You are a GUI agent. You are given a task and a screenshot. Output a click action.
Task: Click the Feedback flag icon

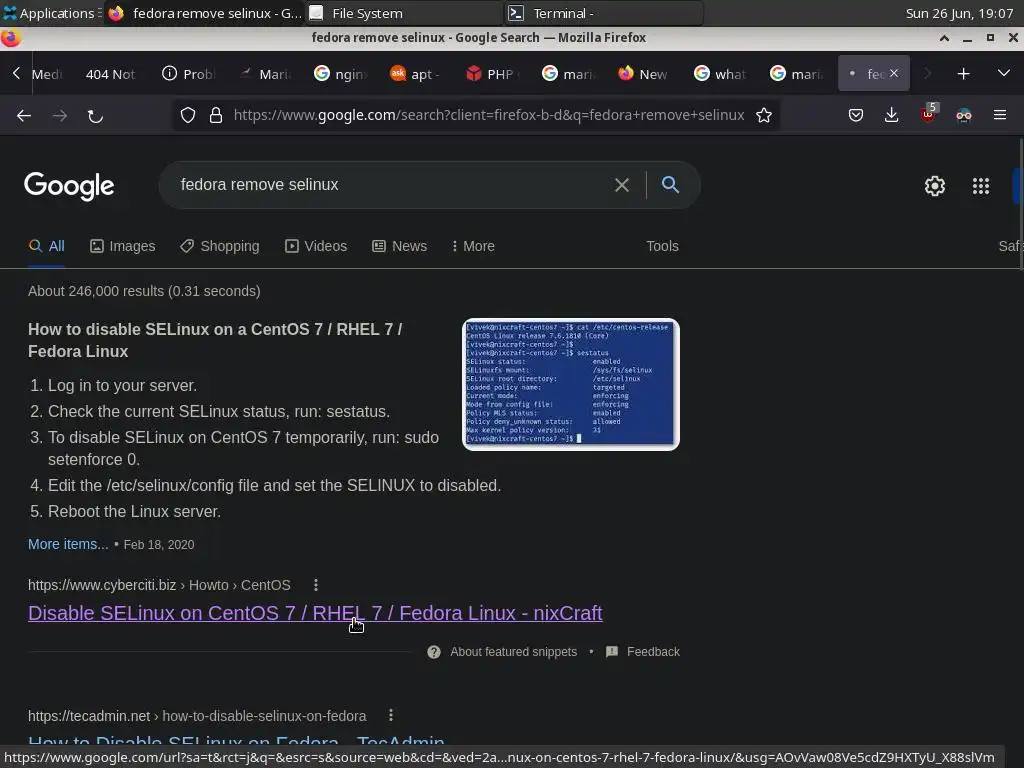tap(612, 652)
